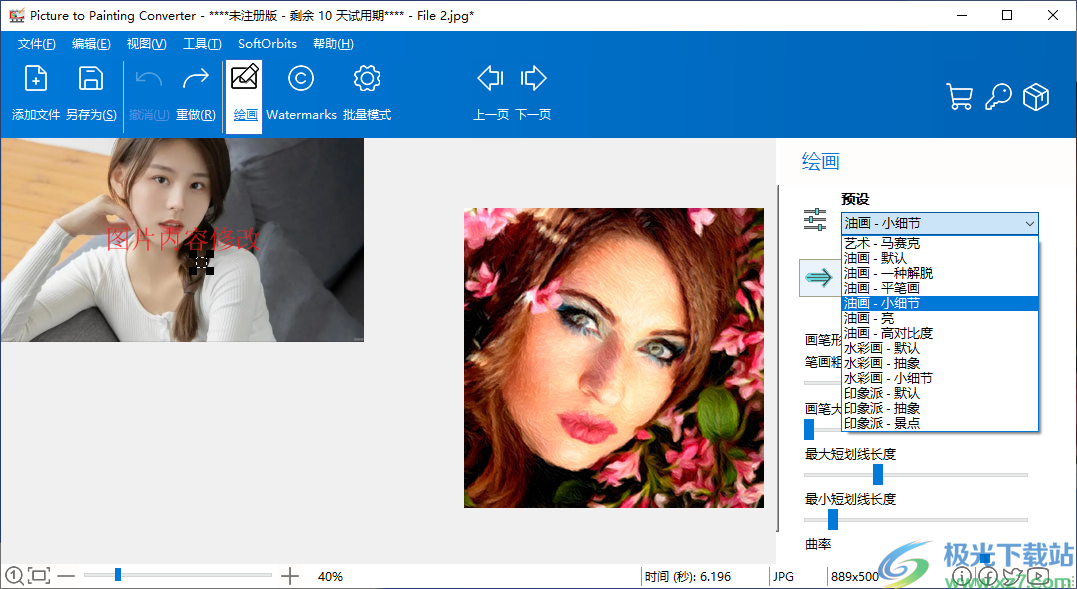The image size is (1077, 589).
Task: Select preset 油画 - 亮
Action: [x=940, y=319]
